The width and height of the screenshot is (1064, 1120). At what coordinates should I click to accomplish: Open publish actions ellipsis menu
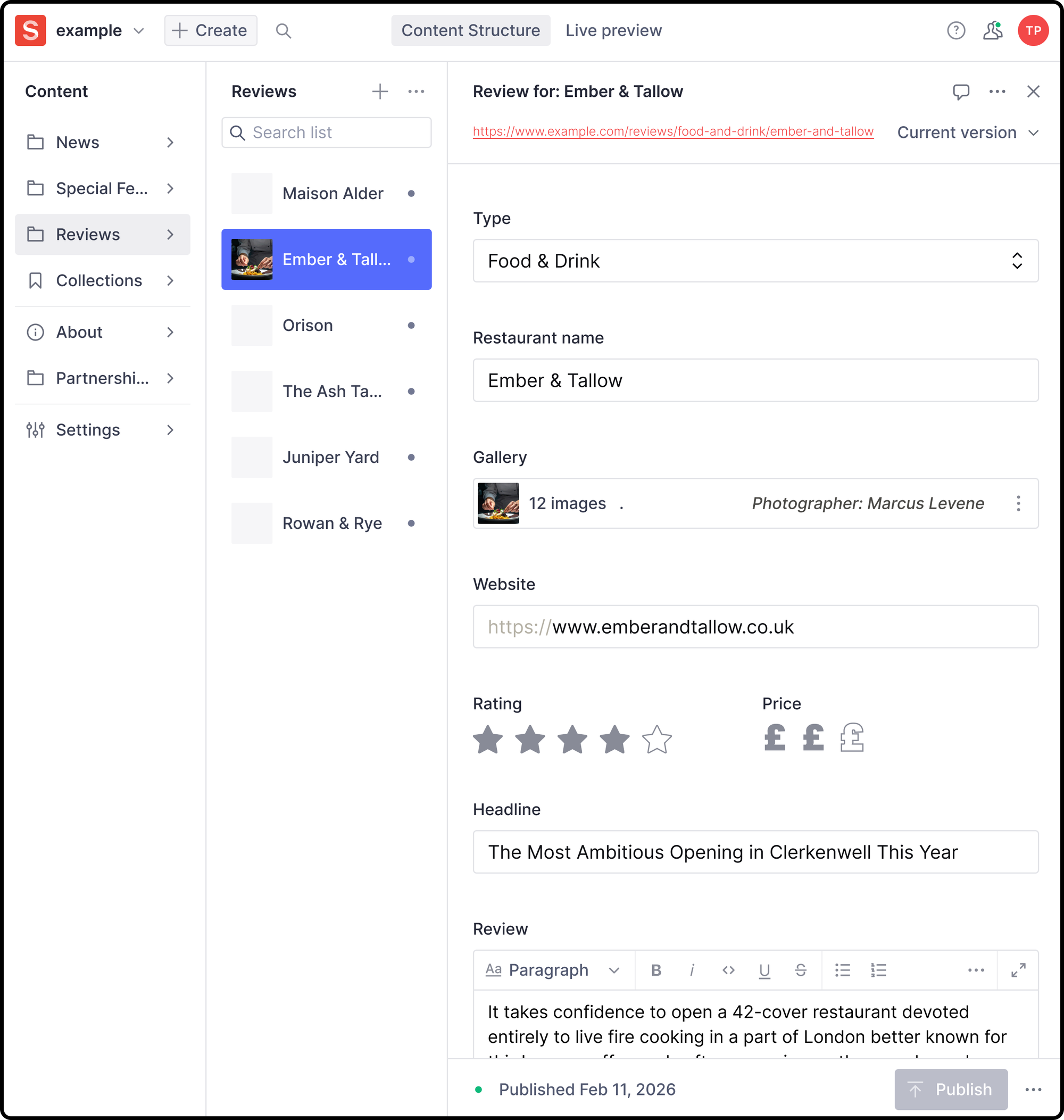[x=1033, y=1089]
